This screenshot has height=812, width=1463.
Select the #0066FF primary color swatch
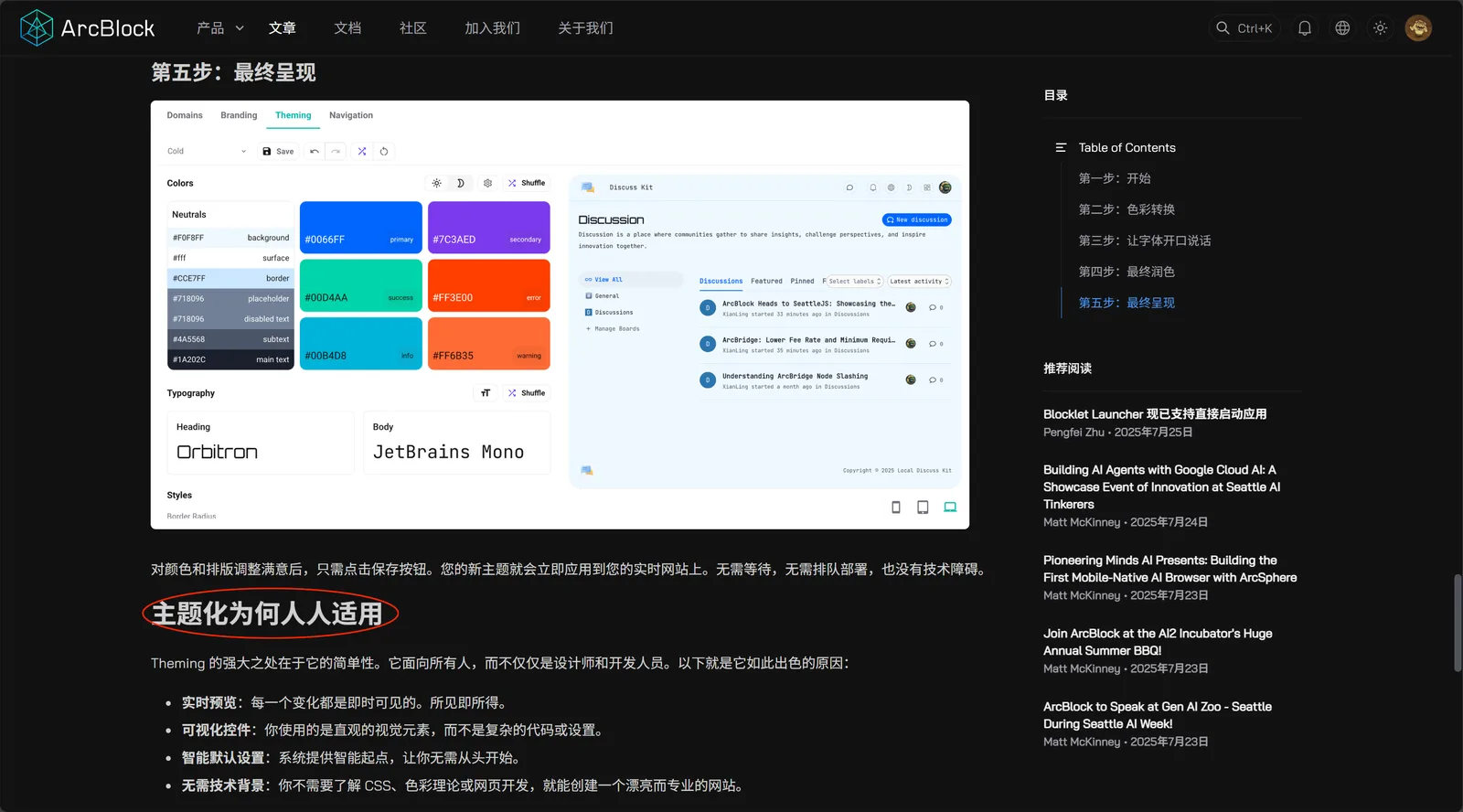(x=361, y=228)
